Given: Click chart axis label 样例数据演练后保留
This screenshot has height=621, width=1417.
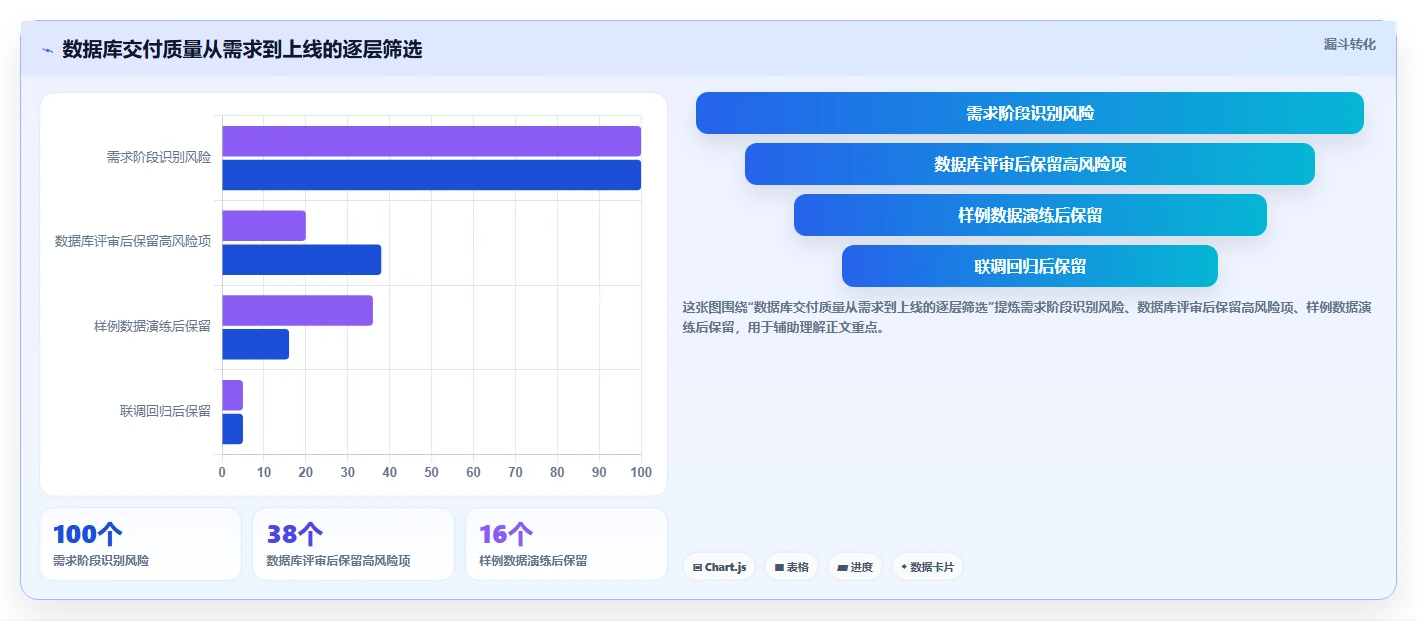Looking at the screenshot, I should click(x=152, y=326).
